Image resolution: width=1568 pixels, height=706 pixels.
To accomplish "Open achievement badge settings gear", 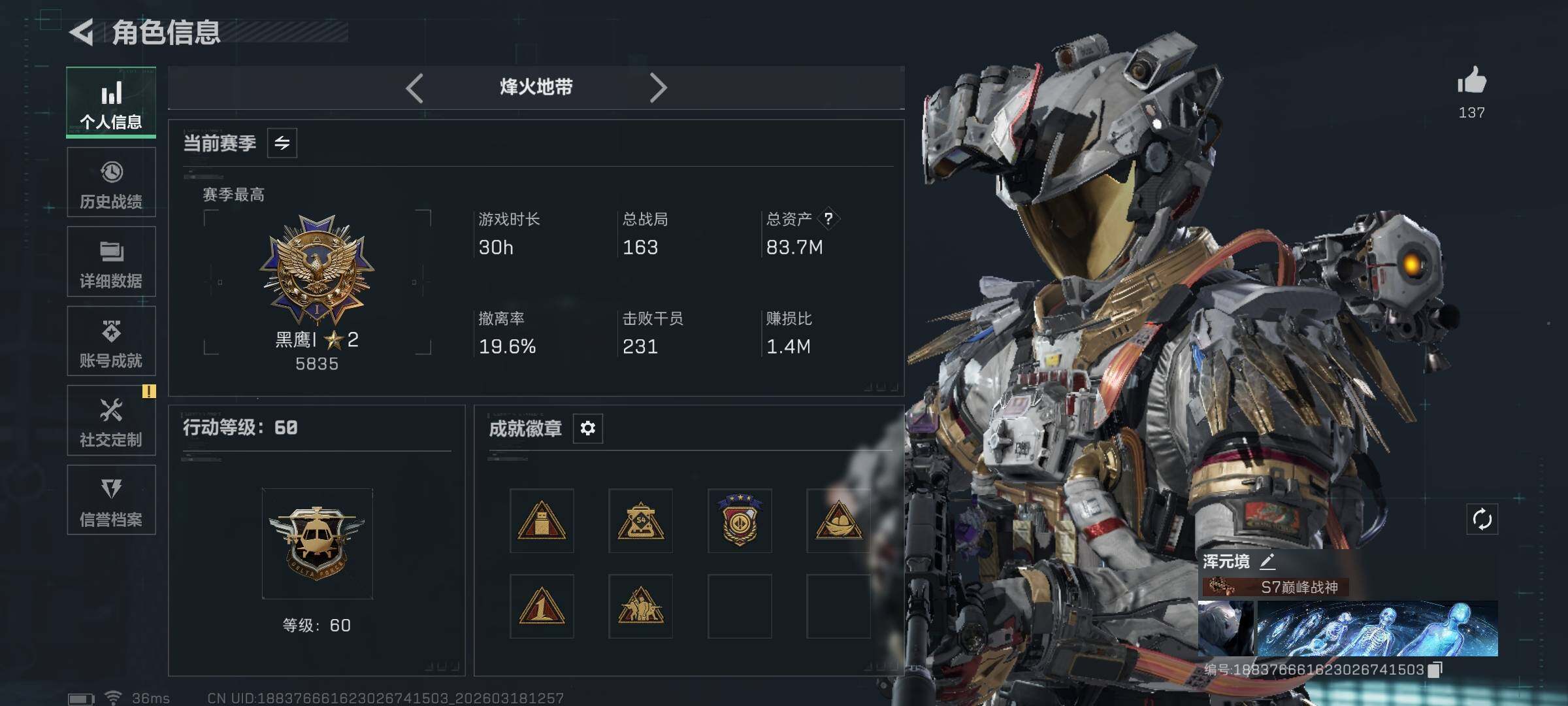I will click(588, 428).
